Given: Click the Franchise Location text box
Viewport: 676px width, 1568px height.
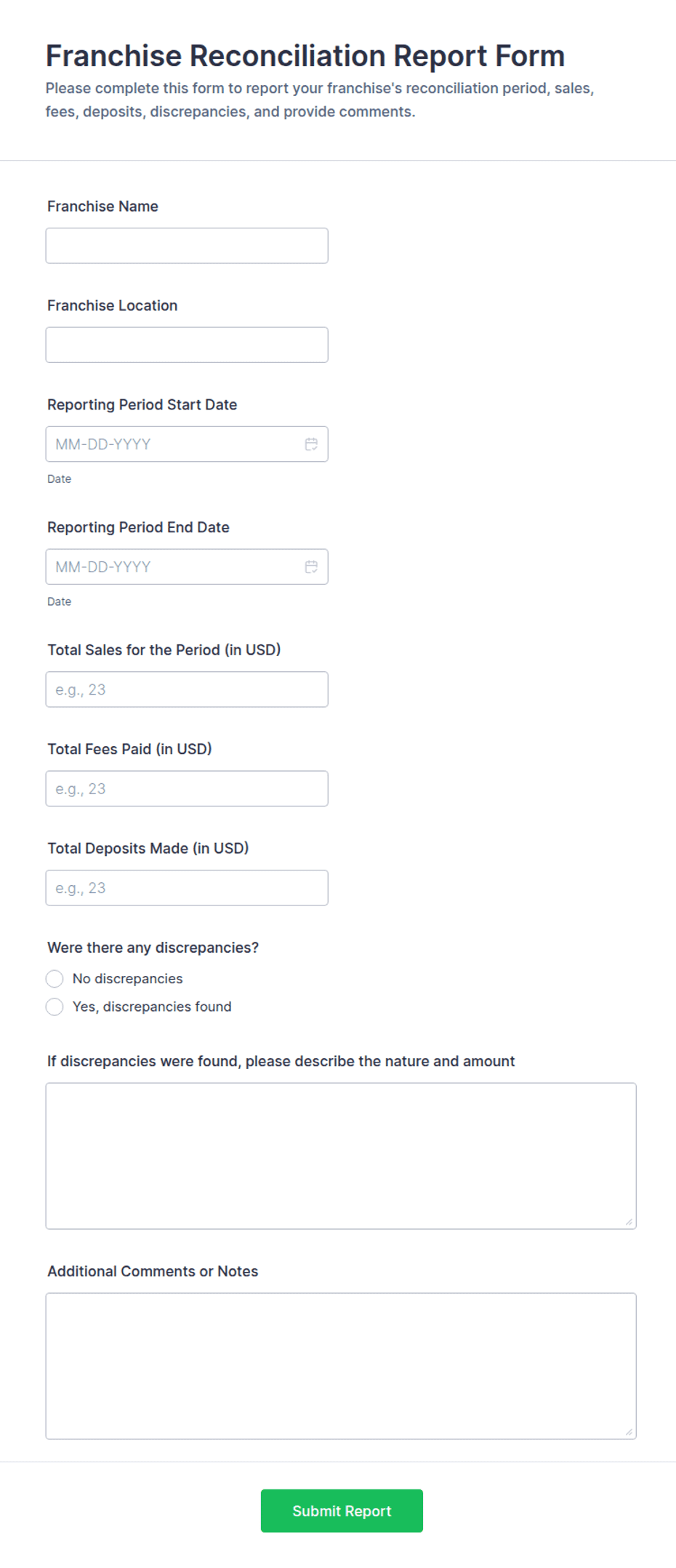Looking at the screenshot, I should pos(186,344).
